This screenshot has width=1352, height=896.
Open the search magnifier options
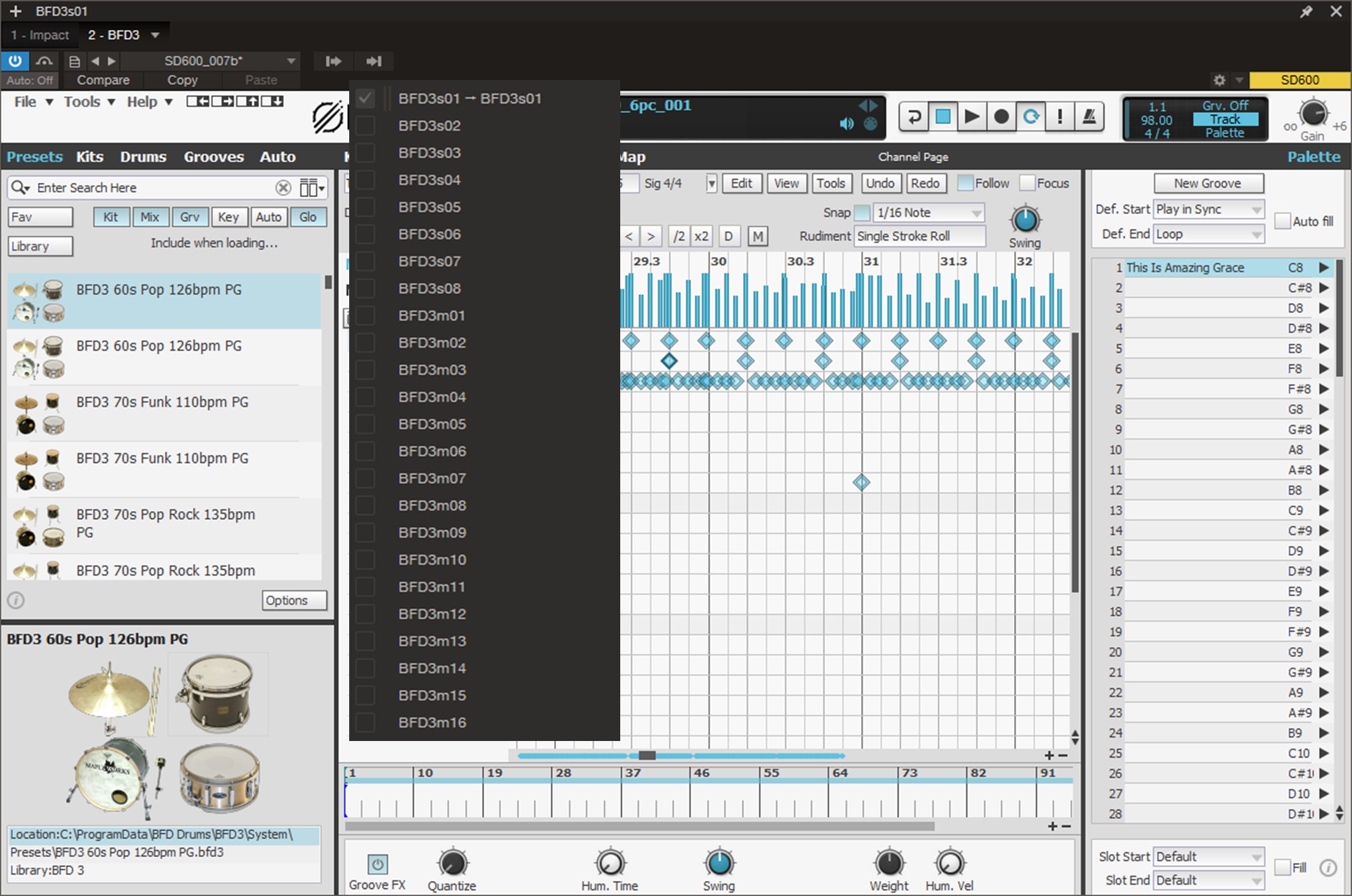pyautogui.click(x=20, y=188)
